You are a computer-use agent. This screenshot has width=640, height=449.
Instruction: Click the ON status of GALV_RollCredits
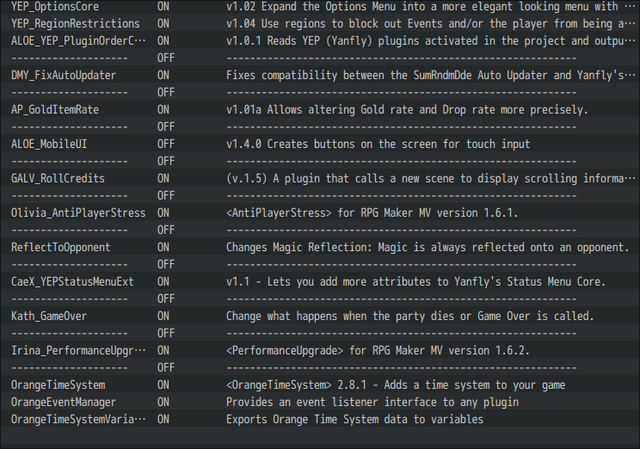163,178
